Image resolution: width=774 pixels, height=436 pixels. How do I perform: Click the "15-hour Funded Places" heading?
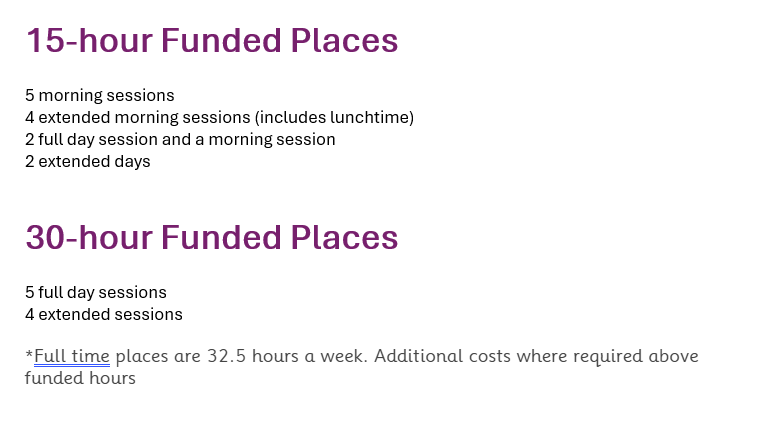(x=212, y=40)
